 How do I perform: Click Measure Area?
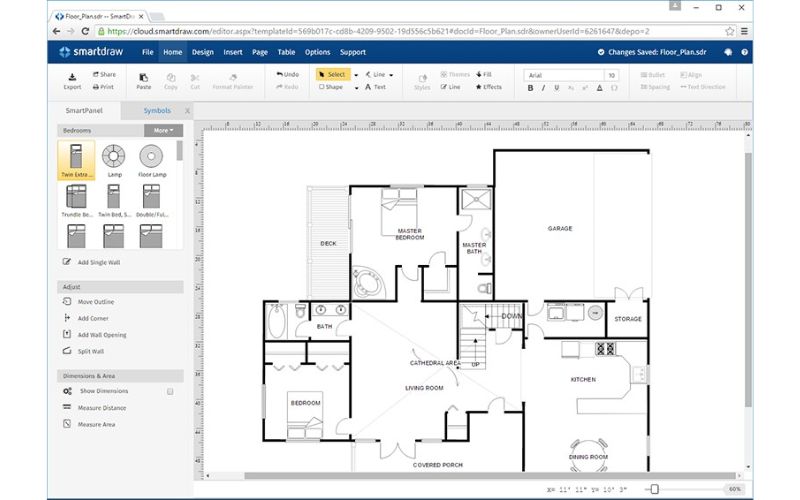click(89, 424)
